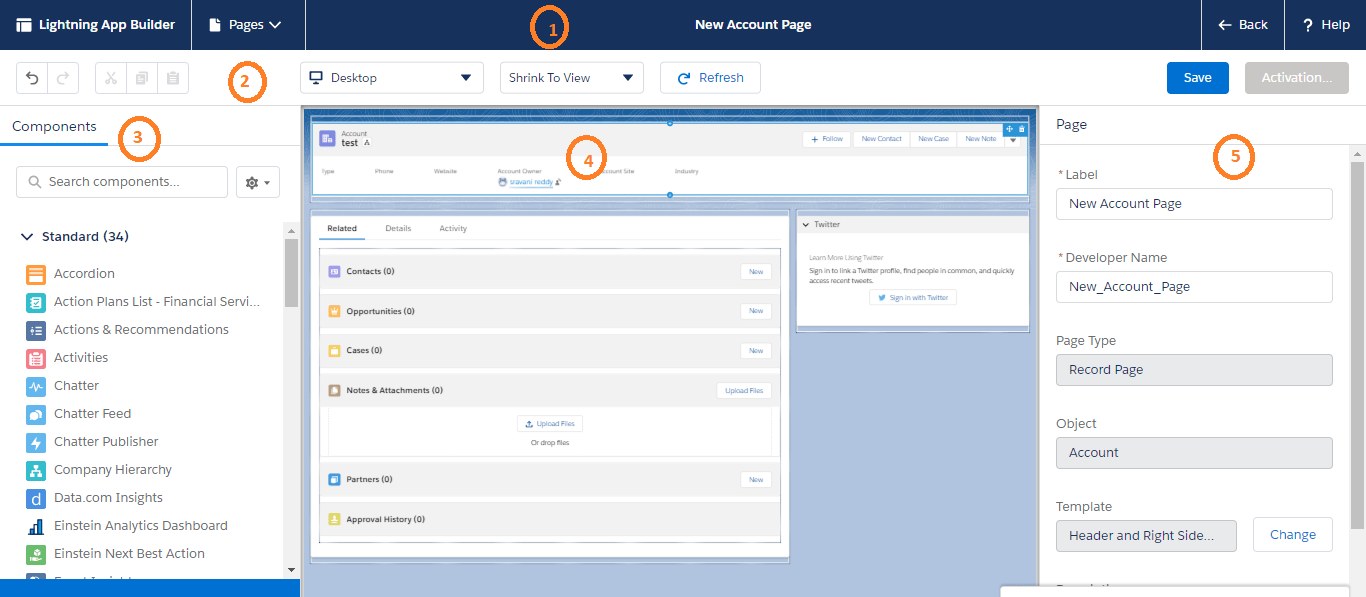1366x597 pixels.
Task: Click Sign in with Twitter button
Action: [x=912, y=298]
